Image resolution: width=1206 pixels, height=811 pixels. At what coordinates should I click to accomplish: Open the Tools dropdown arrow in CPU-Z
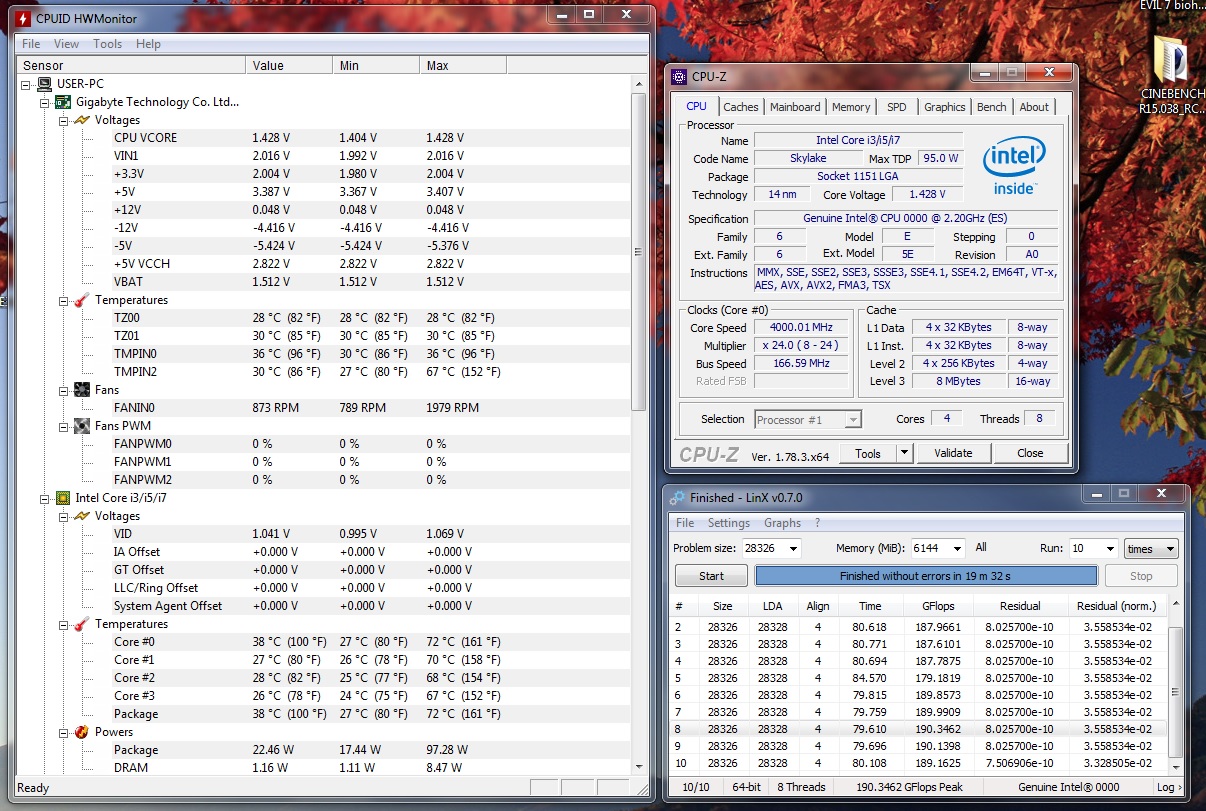point(904,453)
